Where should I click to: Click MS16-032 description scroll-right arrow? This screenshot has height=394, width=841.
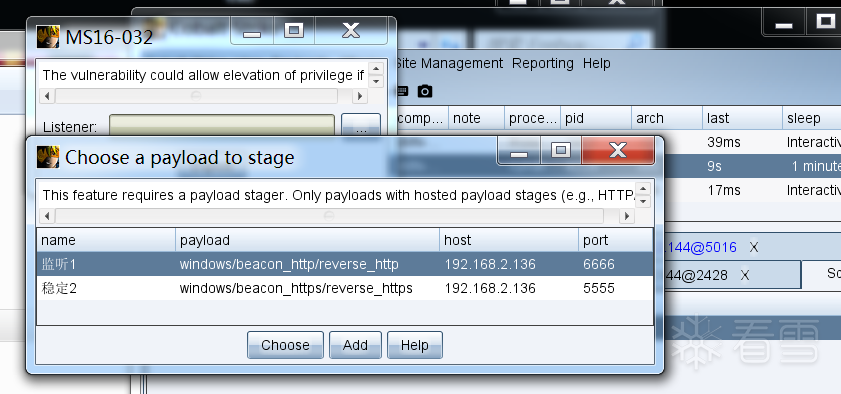click(x=360, y=96)
